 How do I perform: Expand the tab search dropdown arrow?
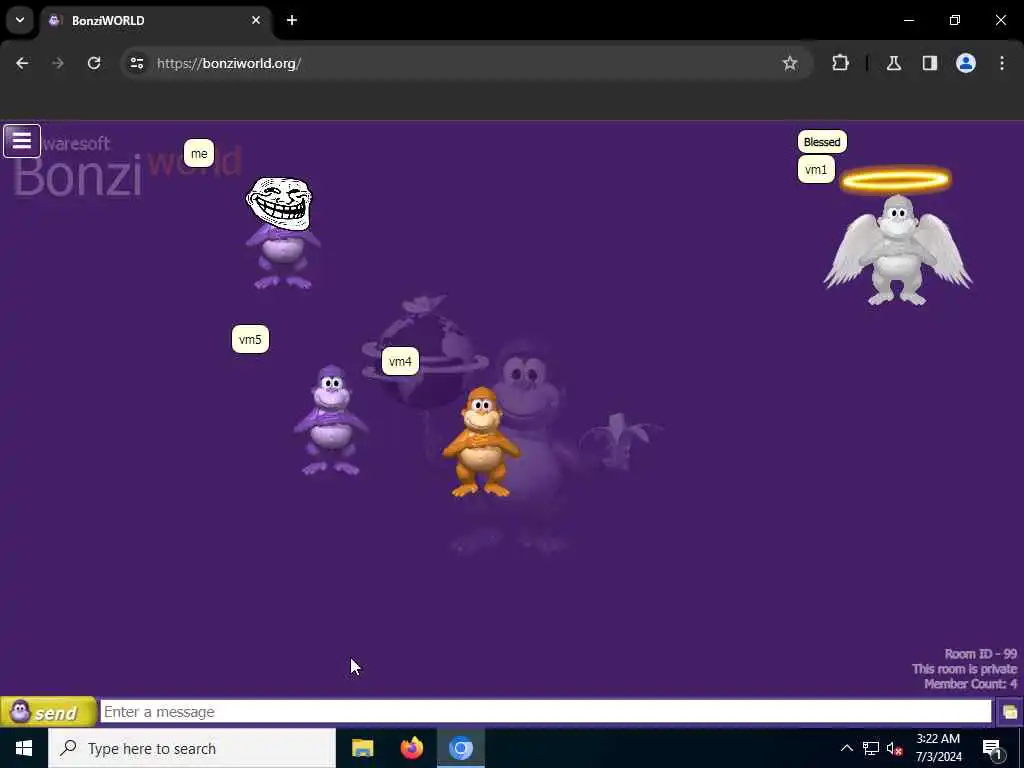pos(20,20)
